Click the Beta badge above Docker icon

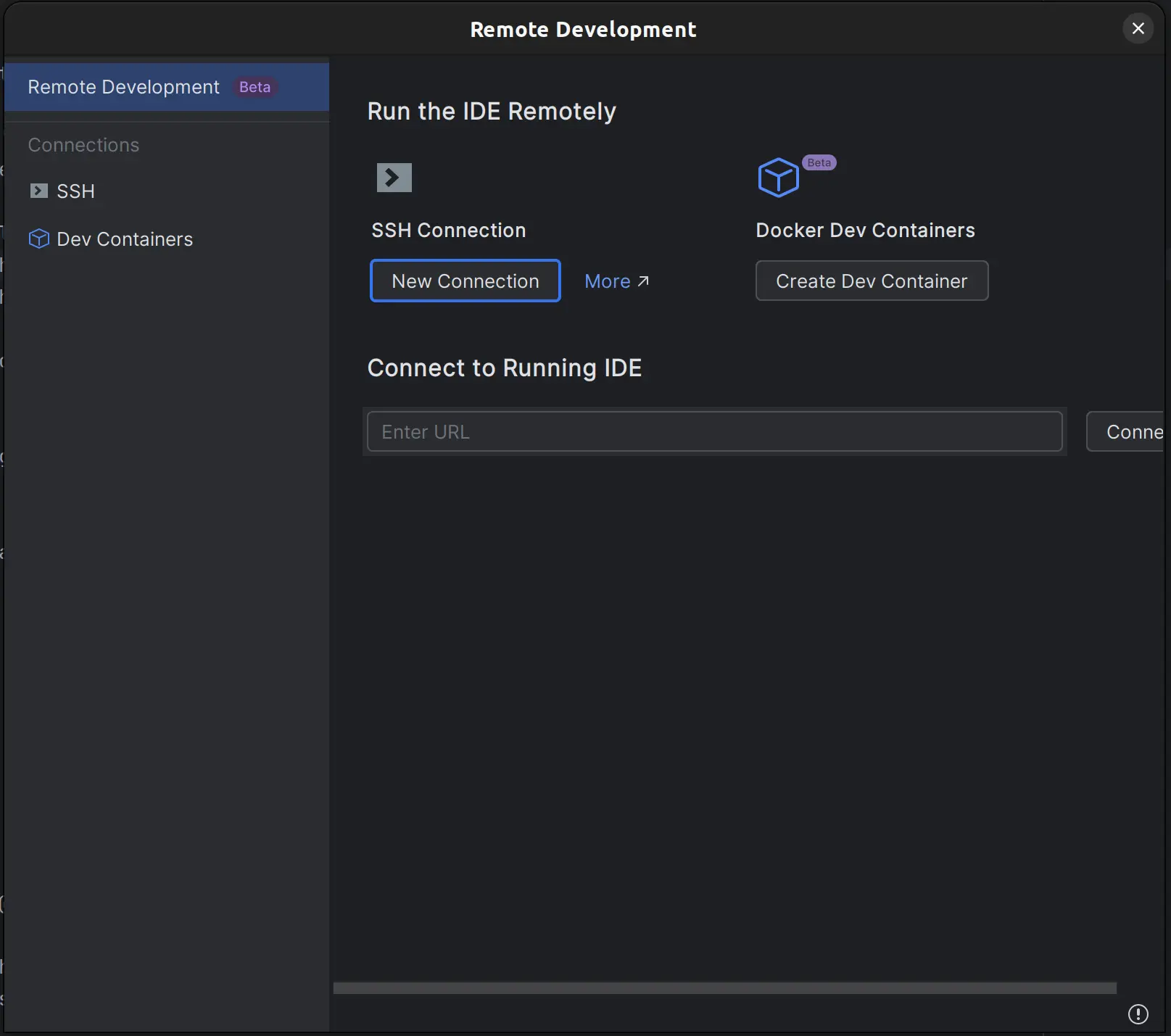pyautogui.click(x=819, y=162)
